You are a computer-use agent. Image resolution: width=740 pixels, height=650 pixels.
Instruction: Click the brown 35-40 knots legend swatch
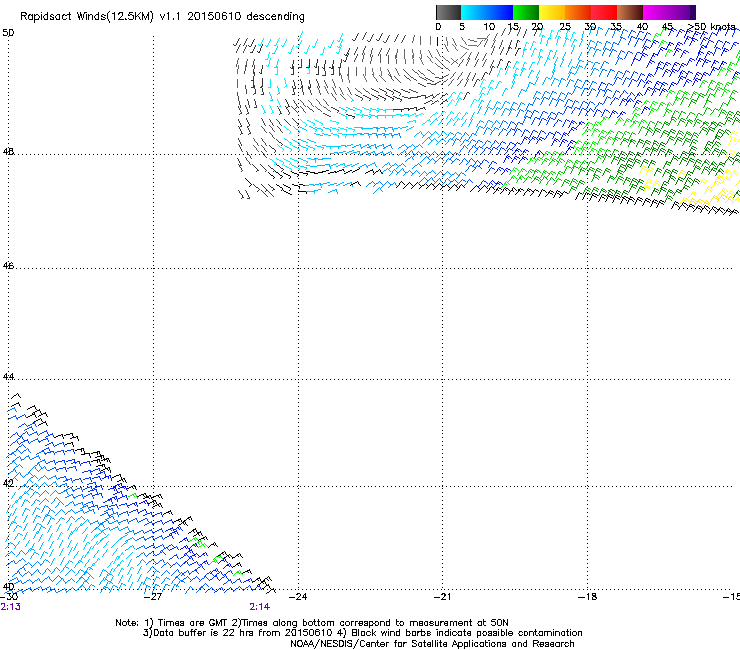pos(630,12)
